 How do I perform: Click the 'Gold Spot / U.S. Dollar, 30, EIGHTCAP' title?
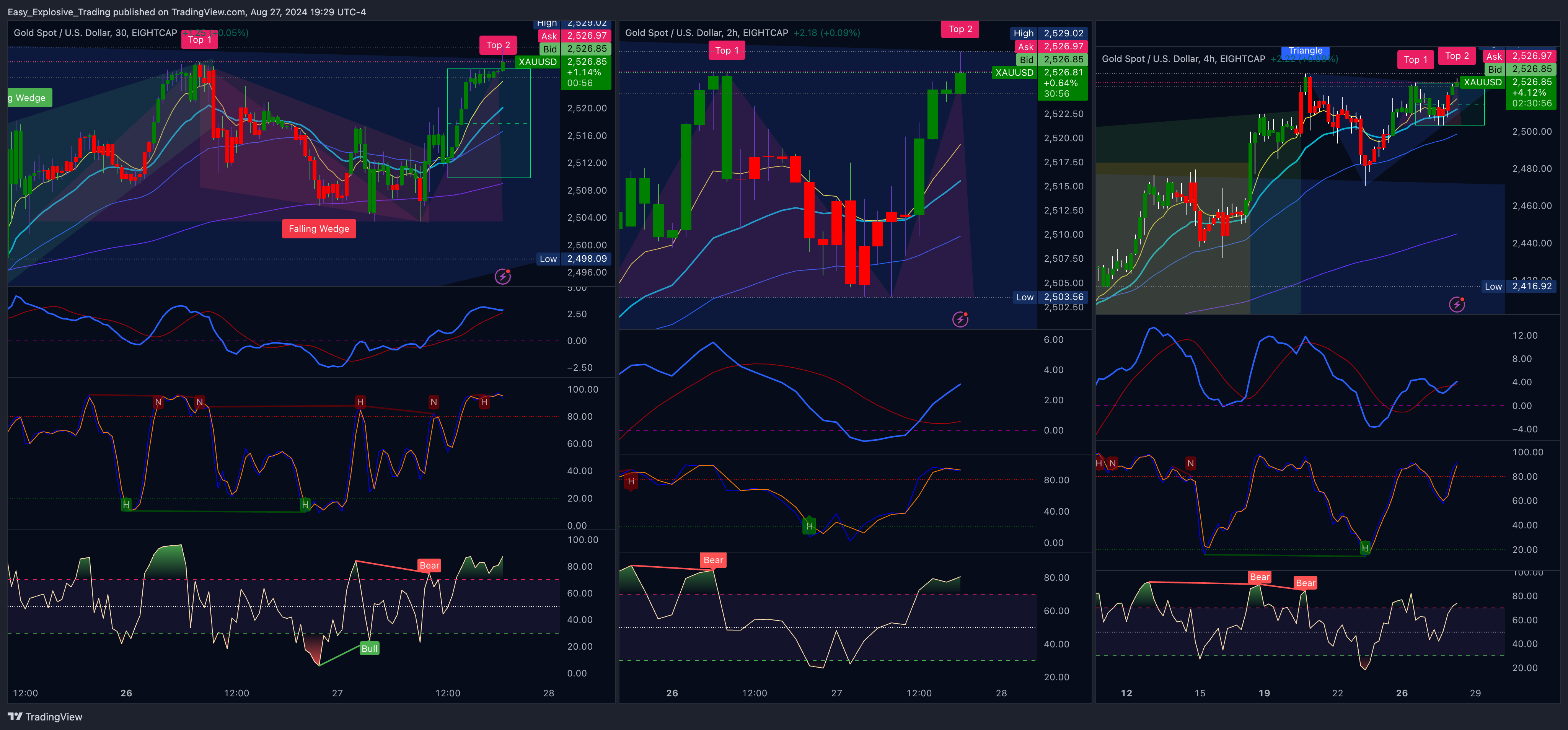[x=96, y=33]
